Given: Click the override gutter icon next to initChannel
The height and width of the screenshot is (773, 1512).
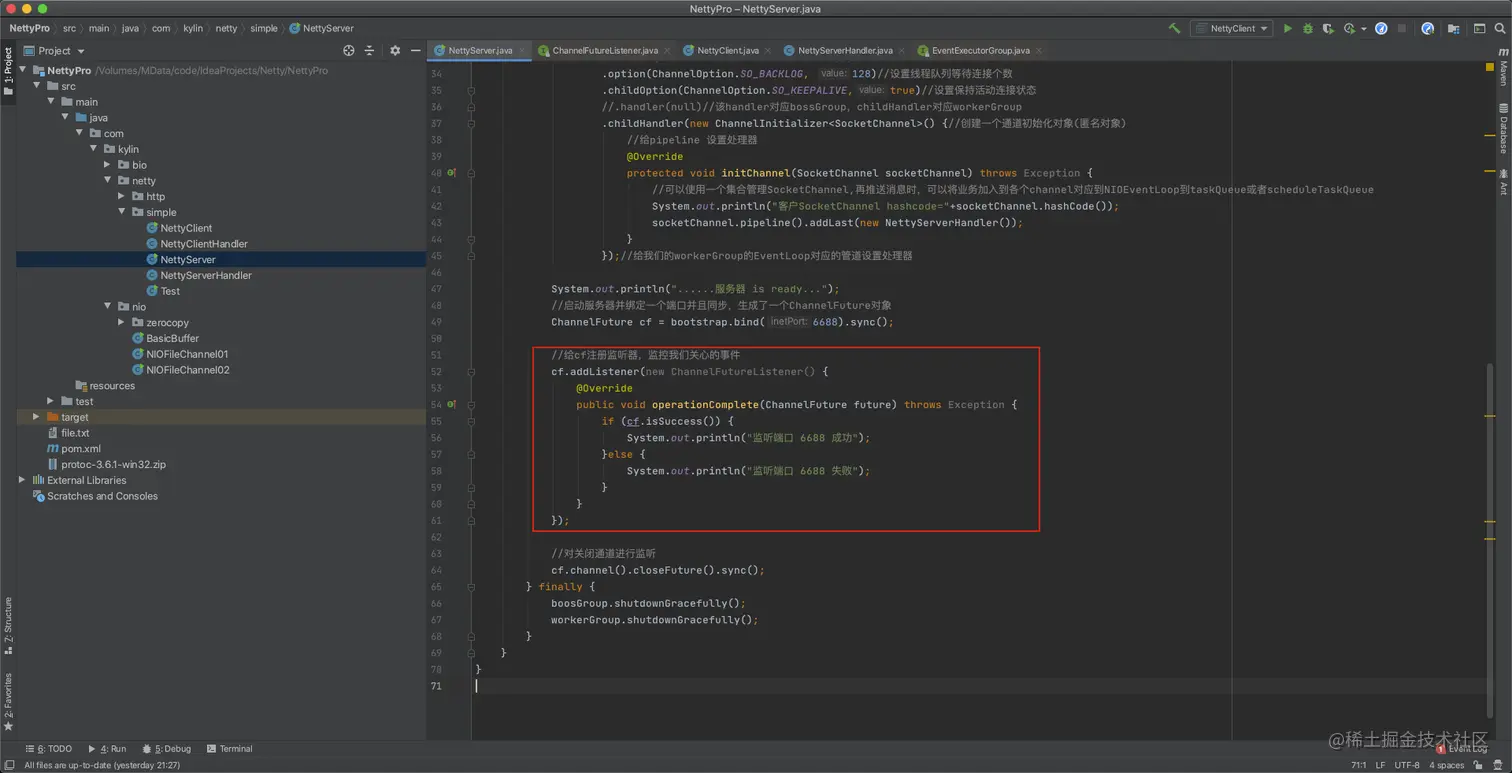Looking at the screenshot, I should point(452,173).
